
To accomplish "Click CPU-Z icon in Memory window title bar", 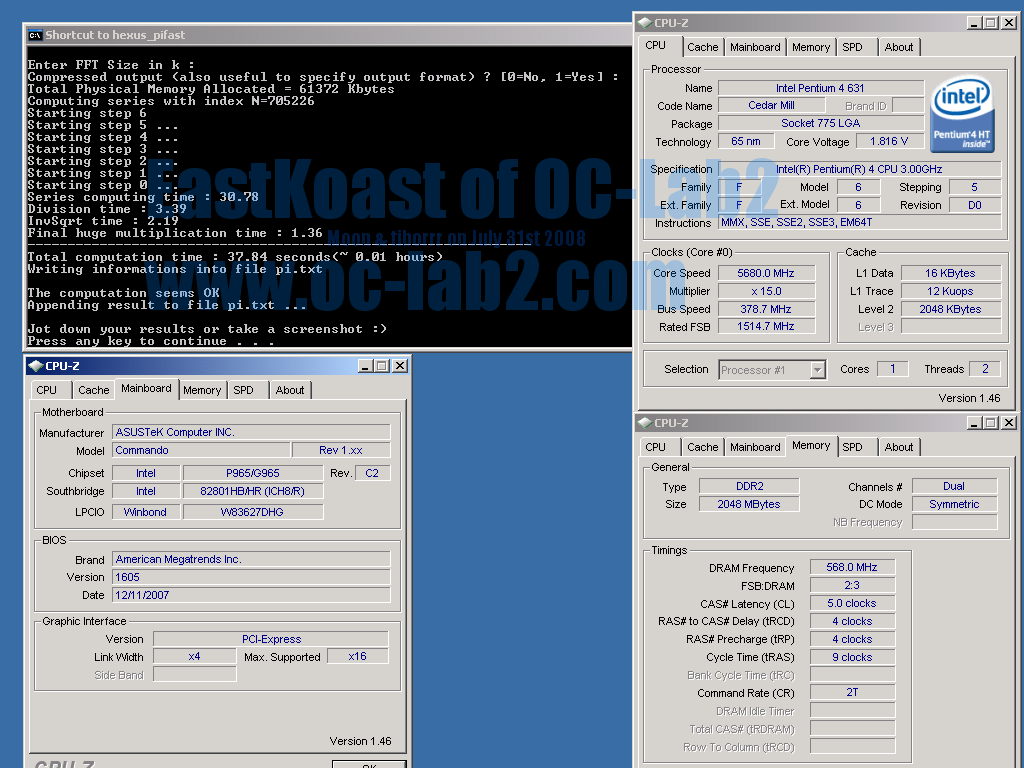I will pos(645,423).
